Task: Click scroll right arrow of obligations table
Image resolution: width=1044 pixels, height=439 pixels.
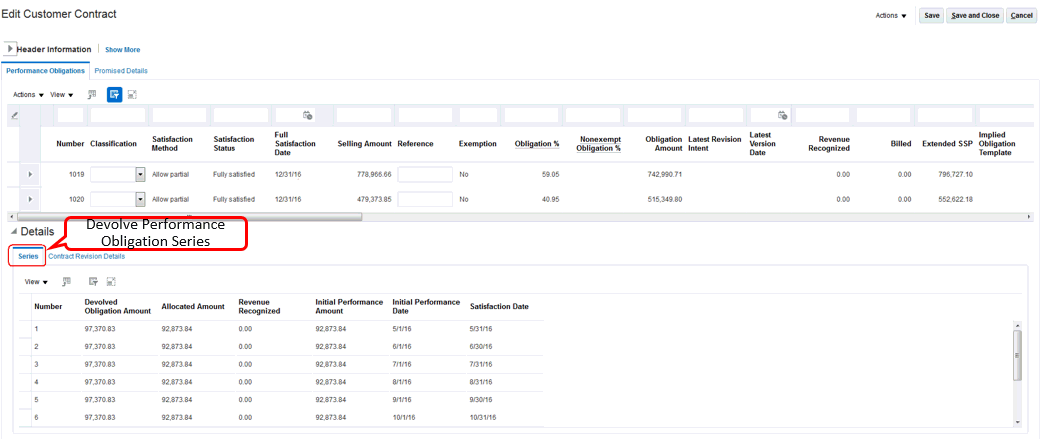Action: (1030, 217)
